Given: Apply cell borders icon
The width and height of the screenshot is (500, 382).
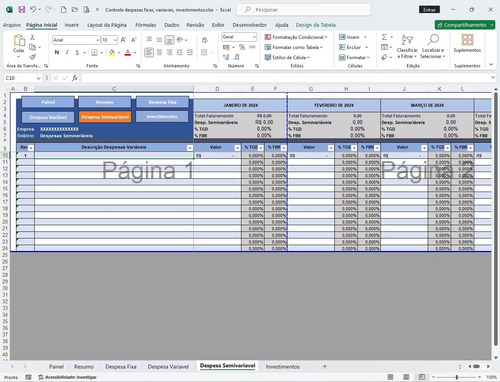Looking at the screenshot, I should (x=94, y=52).
